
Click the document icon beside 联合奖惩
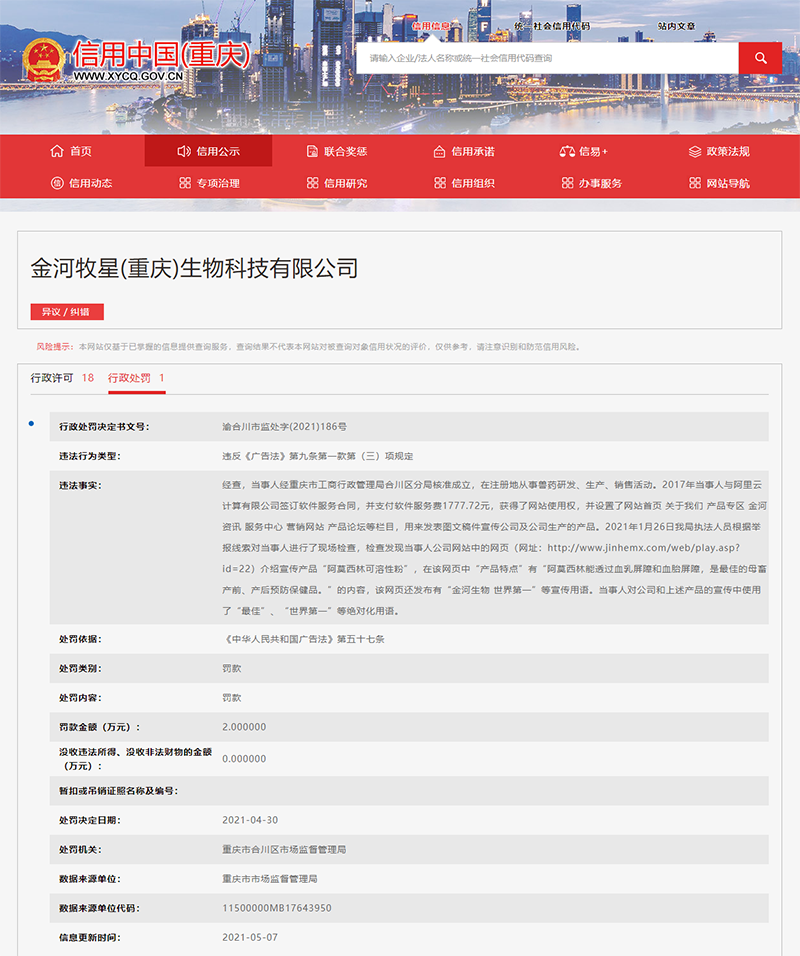pos(312,151)
